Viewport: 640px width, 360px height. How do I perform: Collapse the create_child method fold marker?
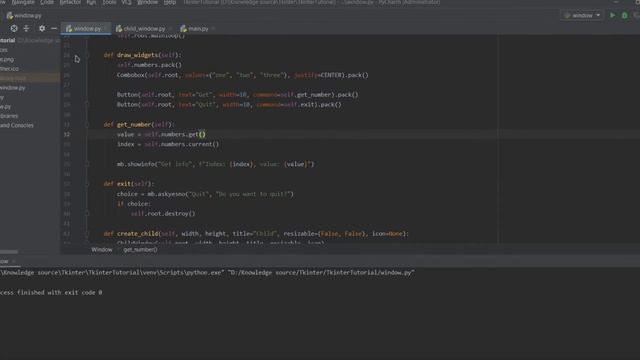[87, 234]
